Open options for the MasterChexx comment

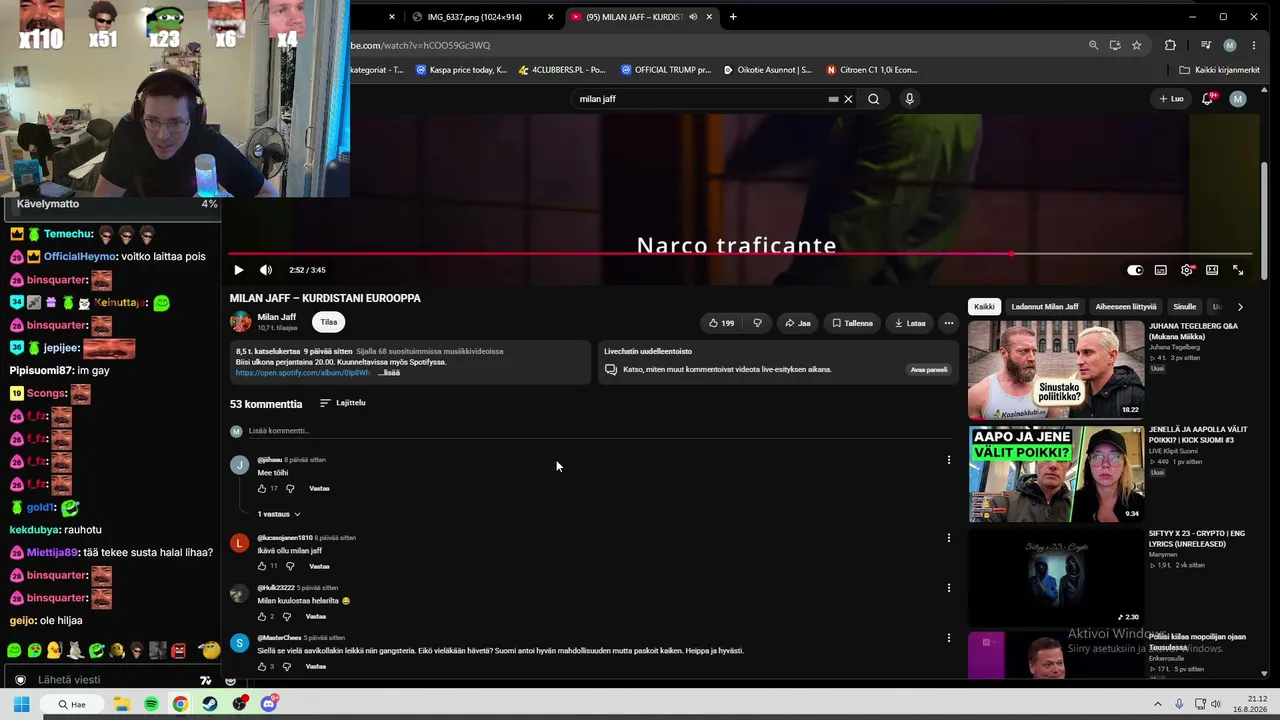point(948,638)
